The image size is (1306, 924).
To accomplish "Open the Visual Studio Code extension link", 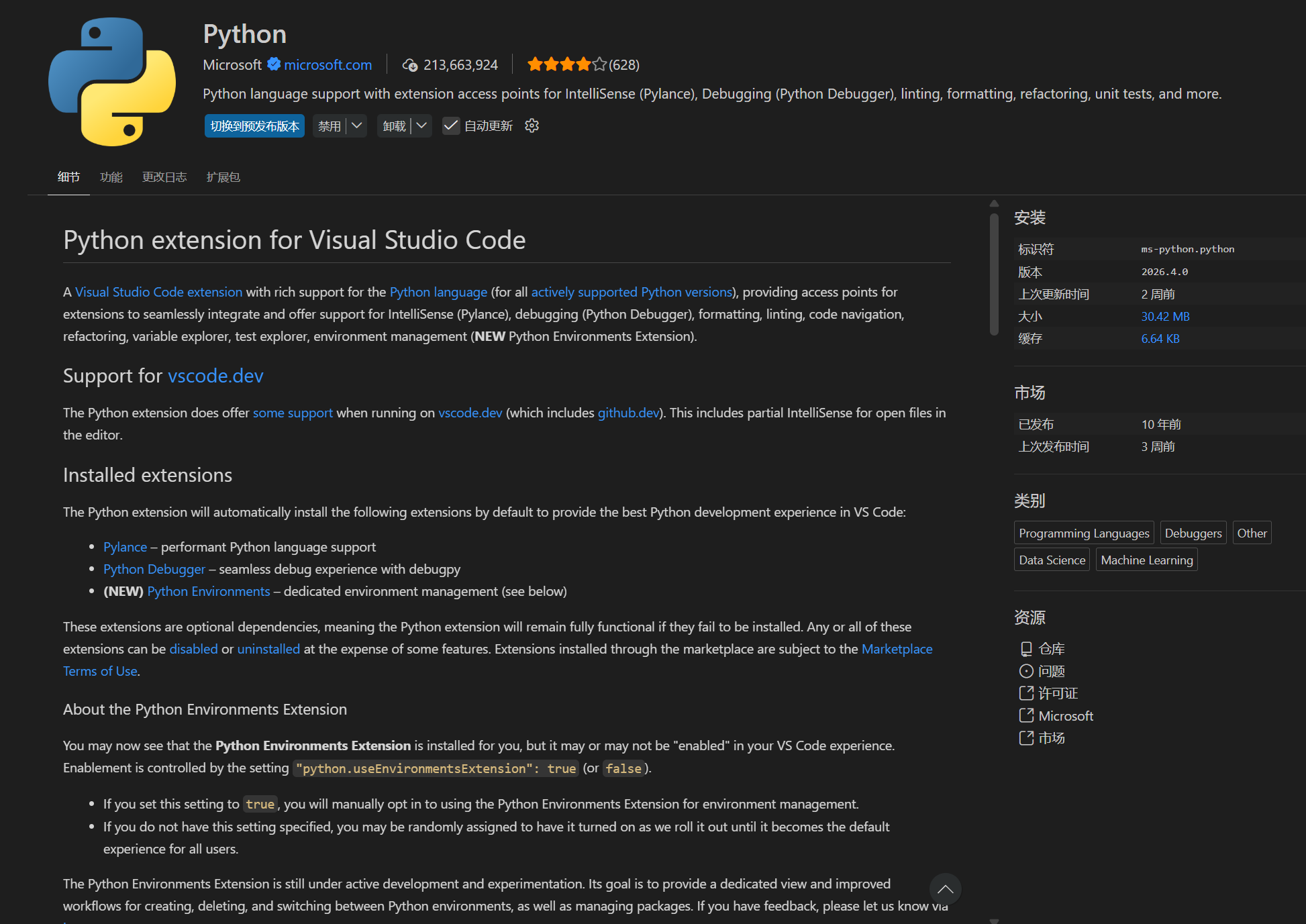I will coord(158,292).
